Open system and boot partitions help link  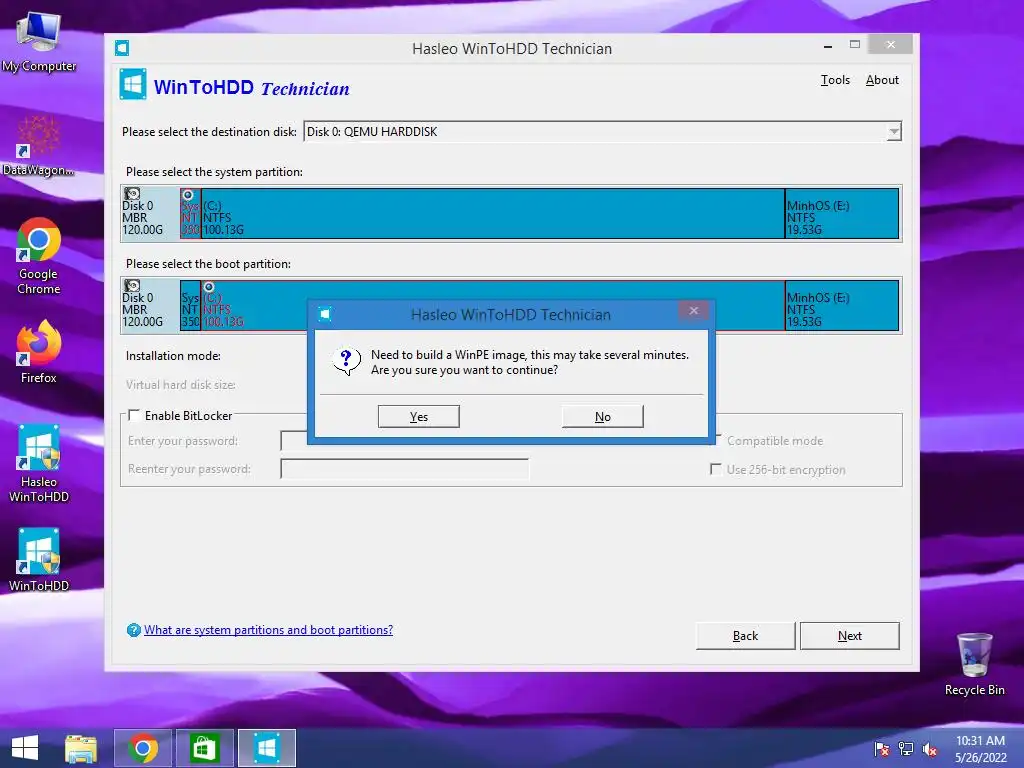[x=268, y=630]
